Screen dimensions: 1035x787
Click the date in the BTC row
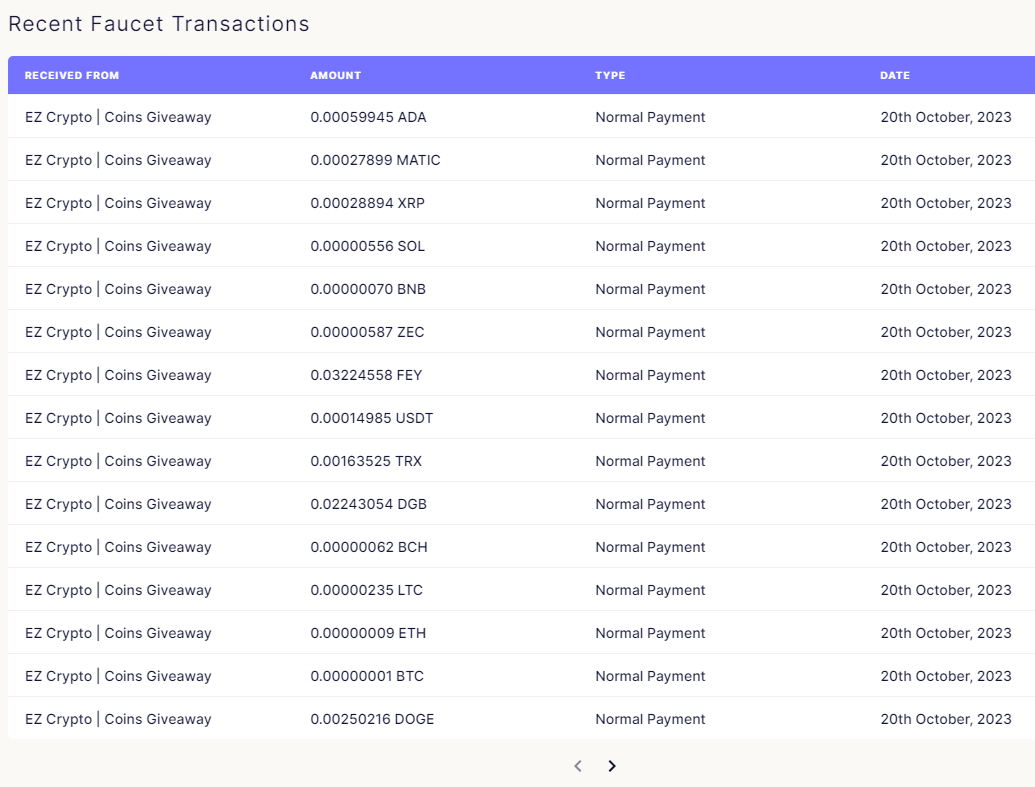point(946,675)
